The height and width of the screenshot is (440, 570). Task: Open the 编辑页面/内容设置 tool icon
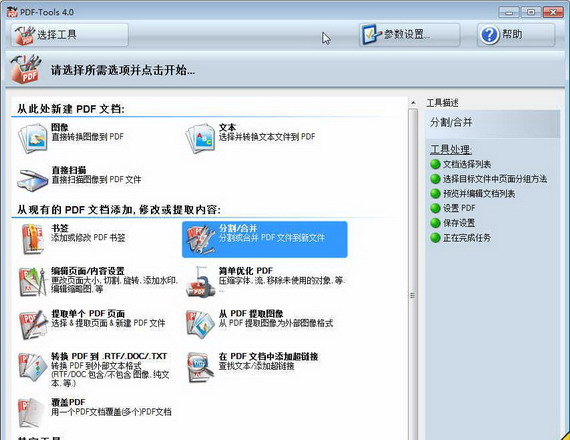(x=33, y=282)
